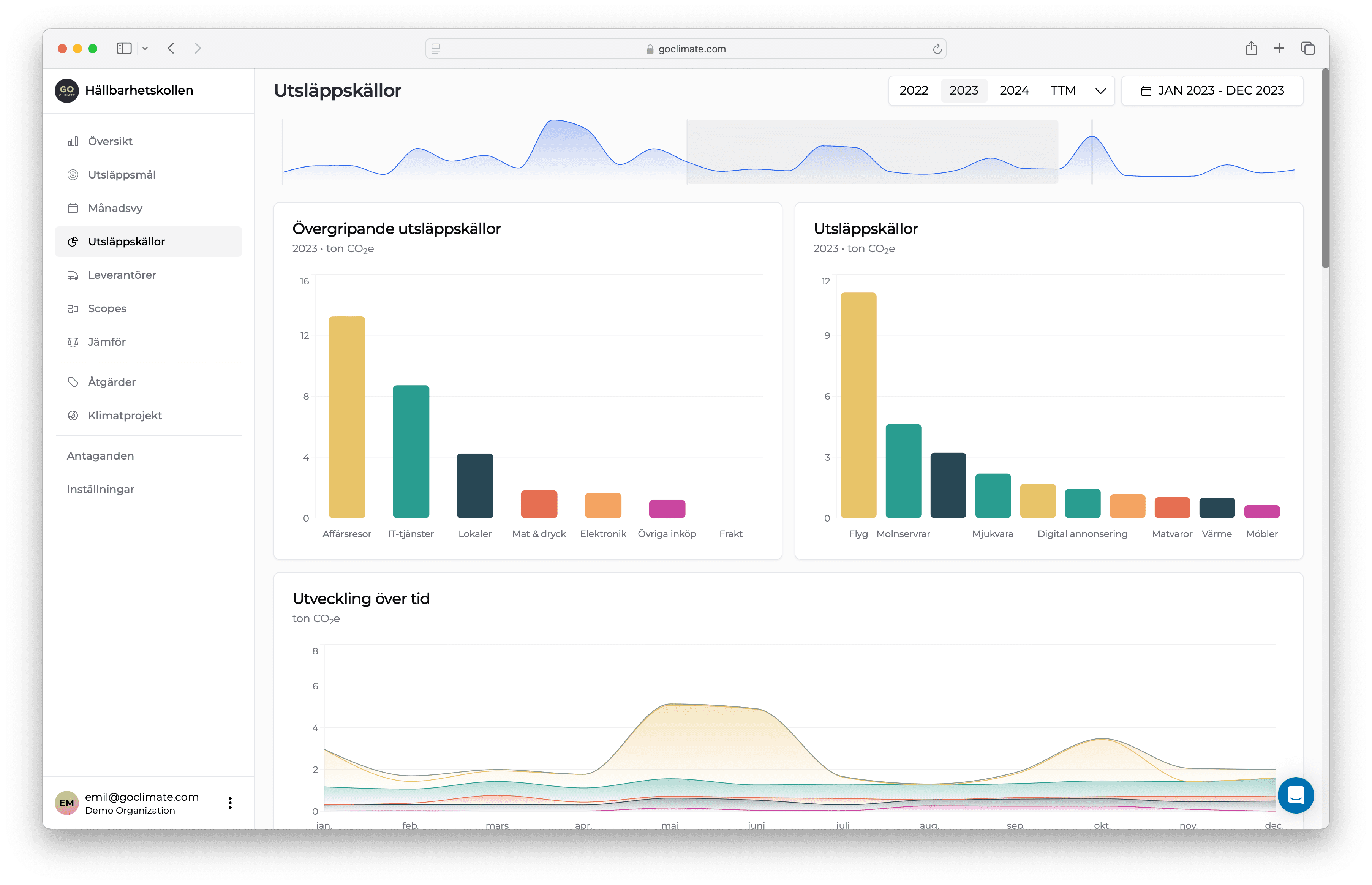
Task: Click the highlighted timeline range selector
Action: (872, 152)
